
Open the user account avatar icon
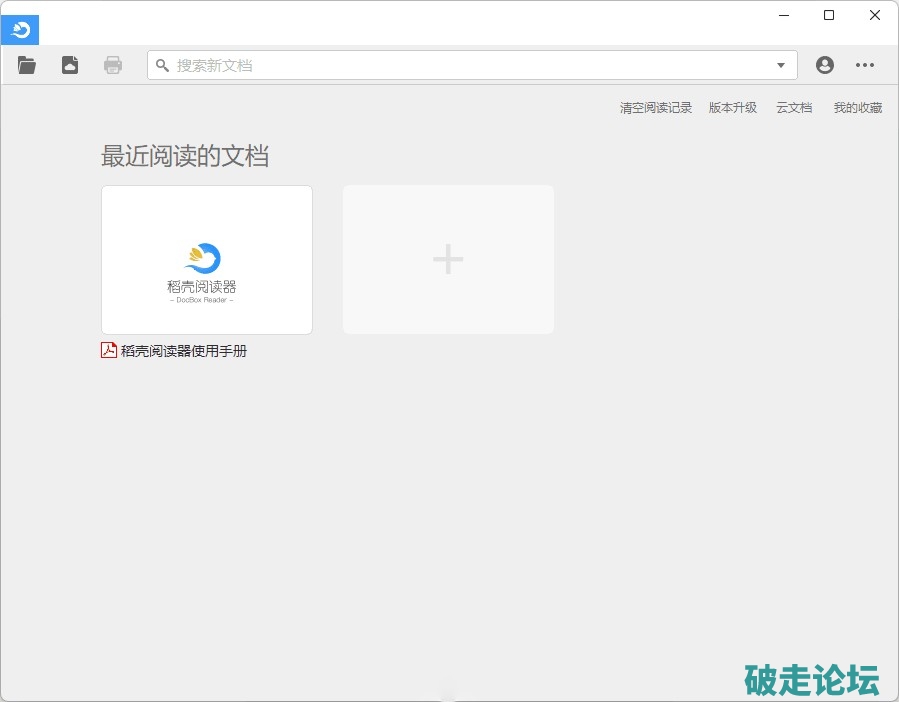[824, 65]
